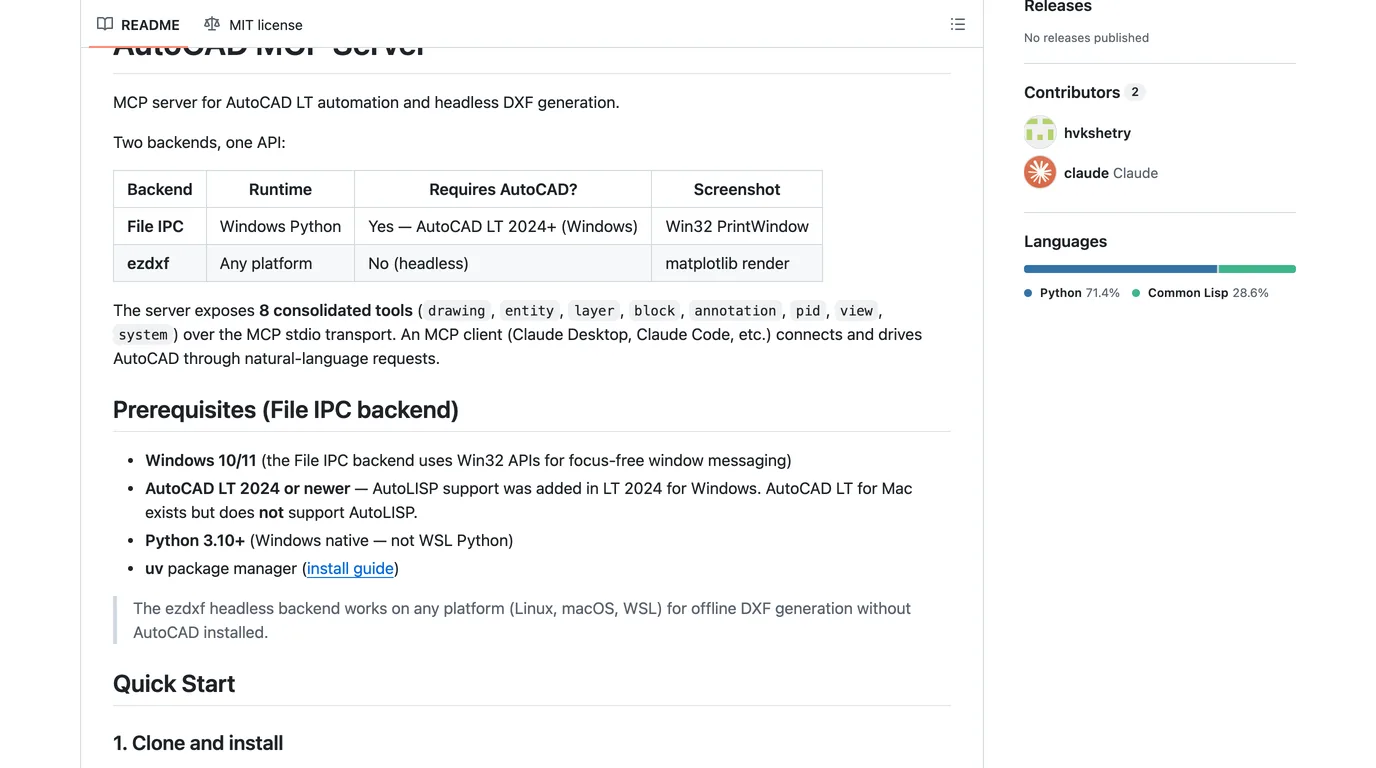Click the Requires AutoCAD? table header
1376x768 pixels.
coord(503,189)
